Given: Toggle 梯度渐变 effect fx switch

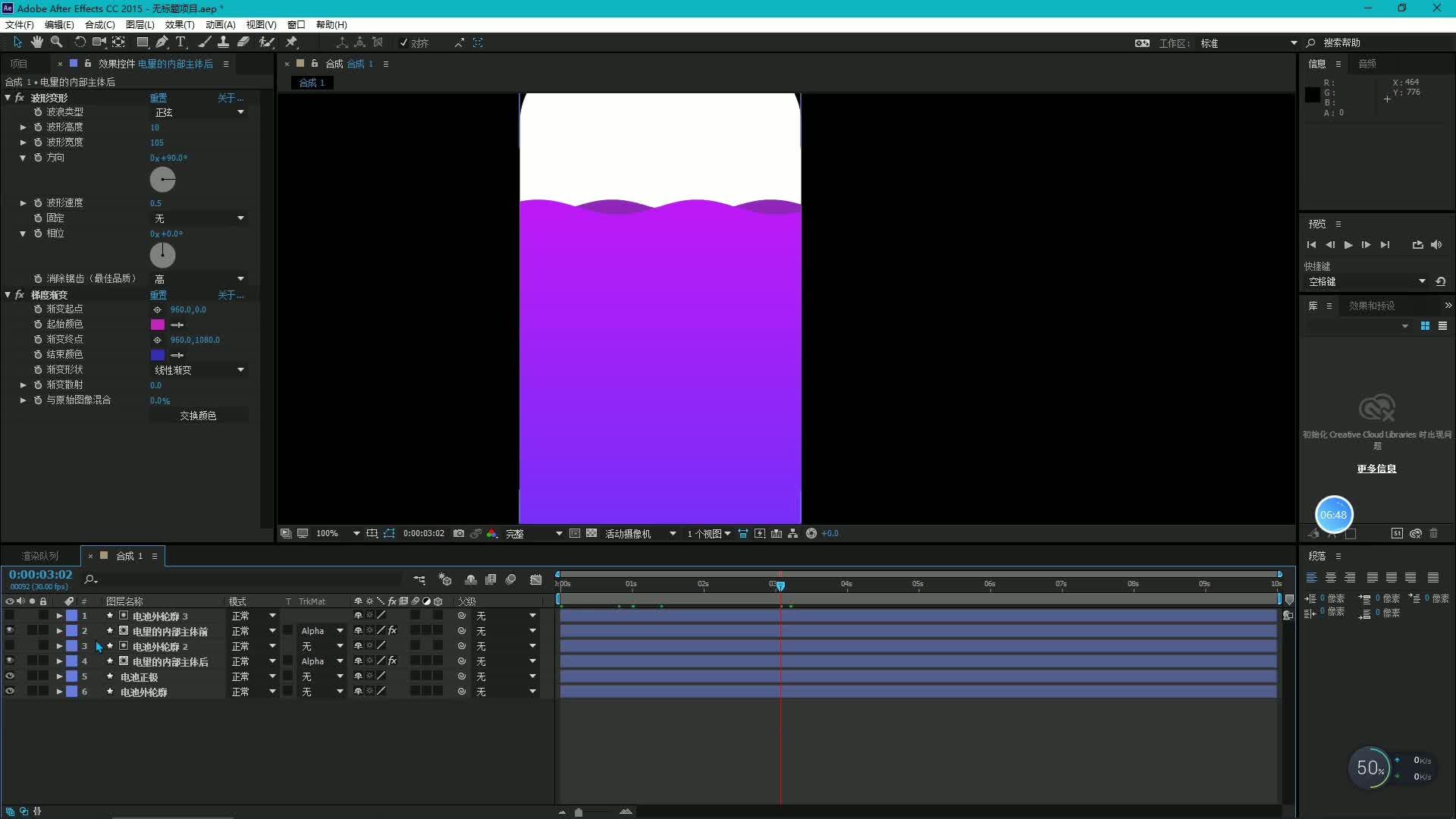Looking at the screenshot, I should 20,295.
